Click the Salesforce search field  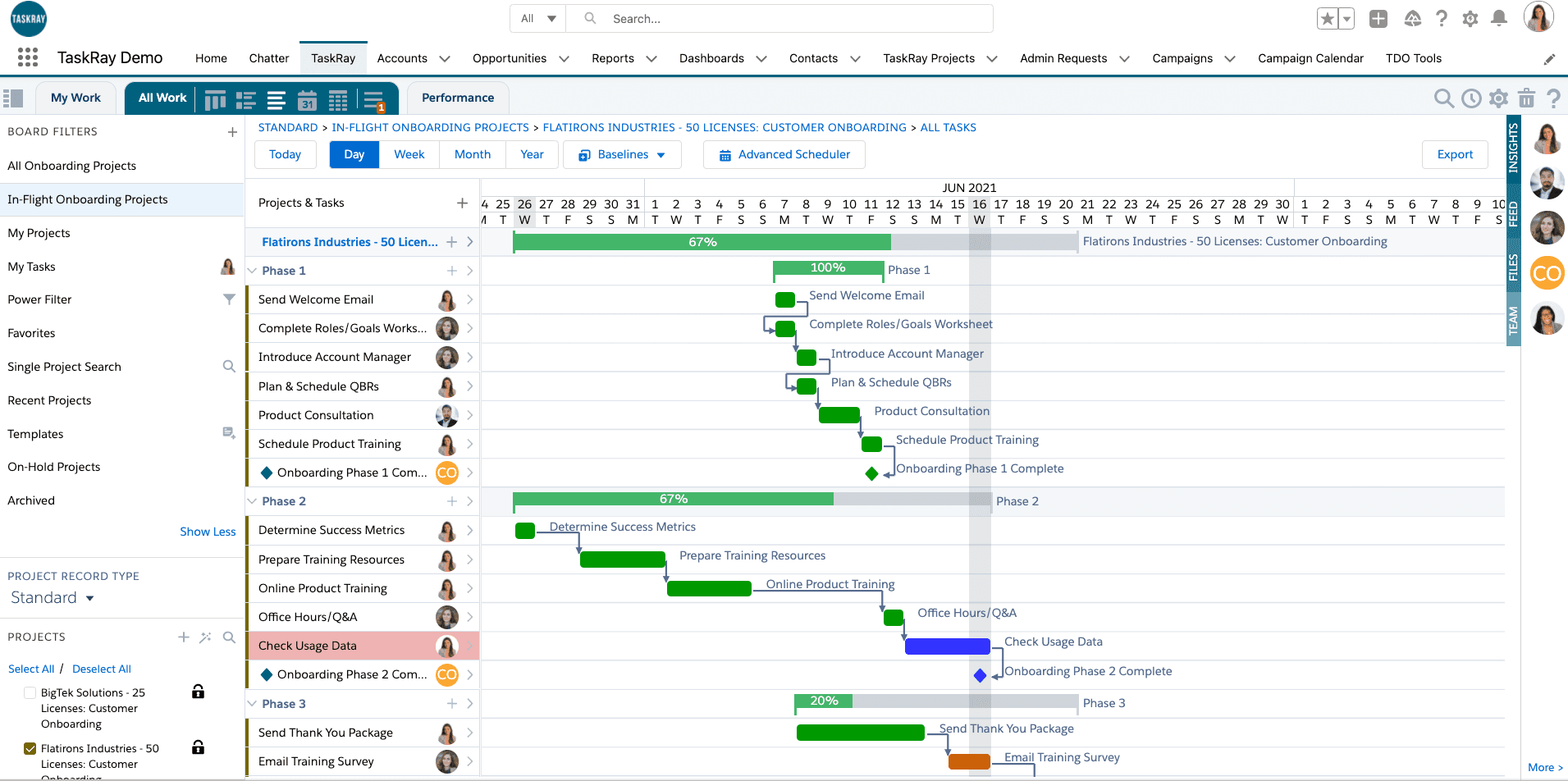[779, 18]
